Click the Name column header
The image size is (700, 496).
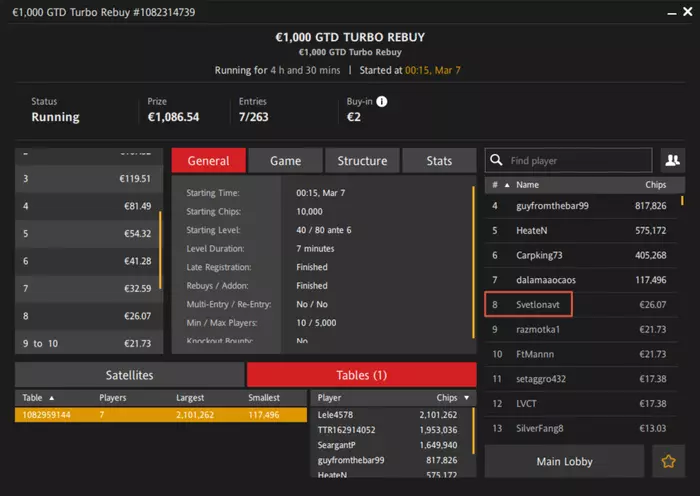click(527, 185)
